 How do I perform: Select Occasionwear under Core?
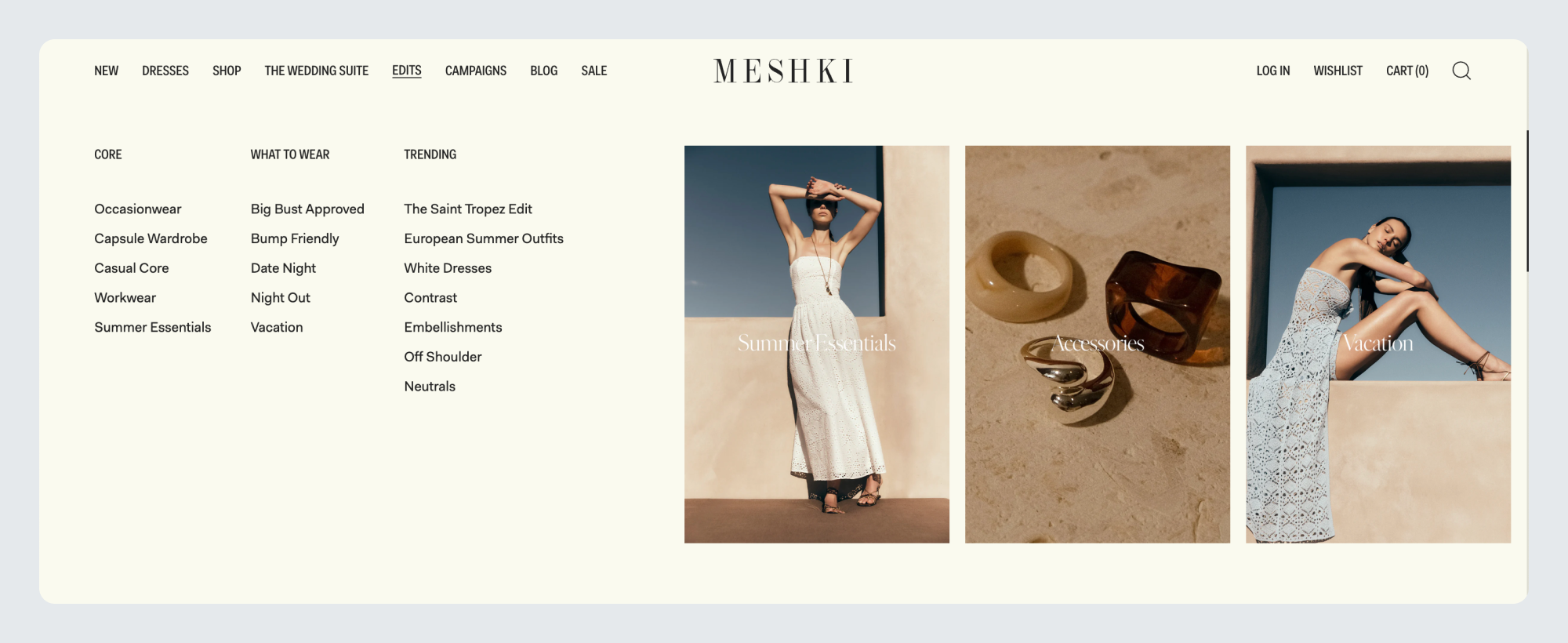(138, 209)
